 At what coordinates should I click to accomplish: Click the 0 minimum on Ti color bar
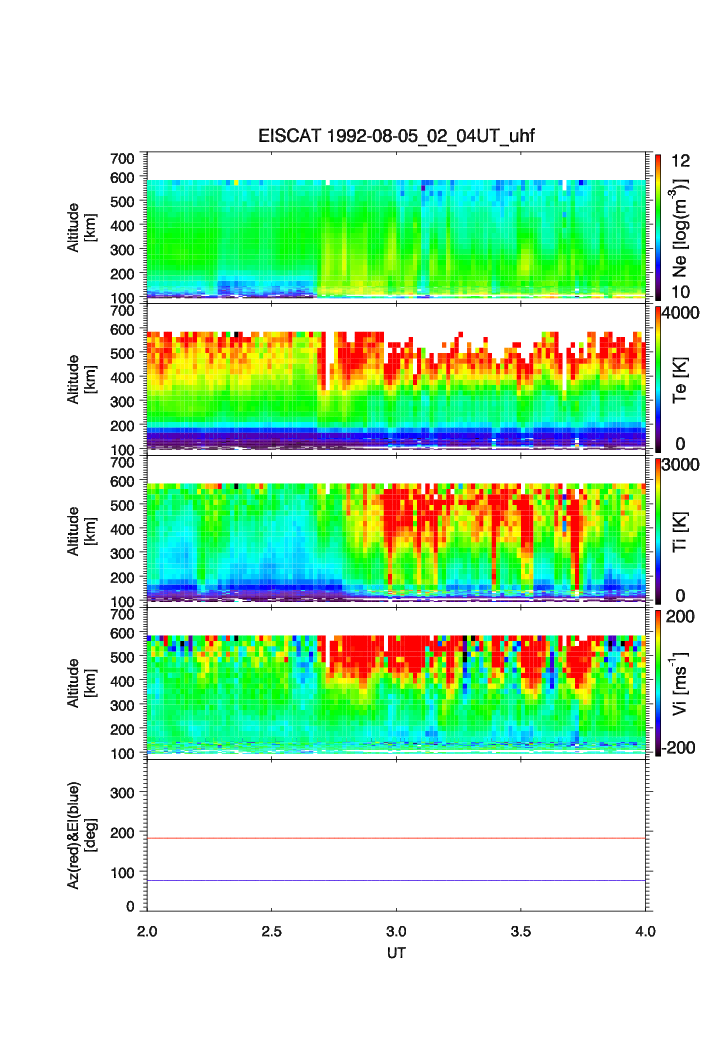[x=680, y=596]
